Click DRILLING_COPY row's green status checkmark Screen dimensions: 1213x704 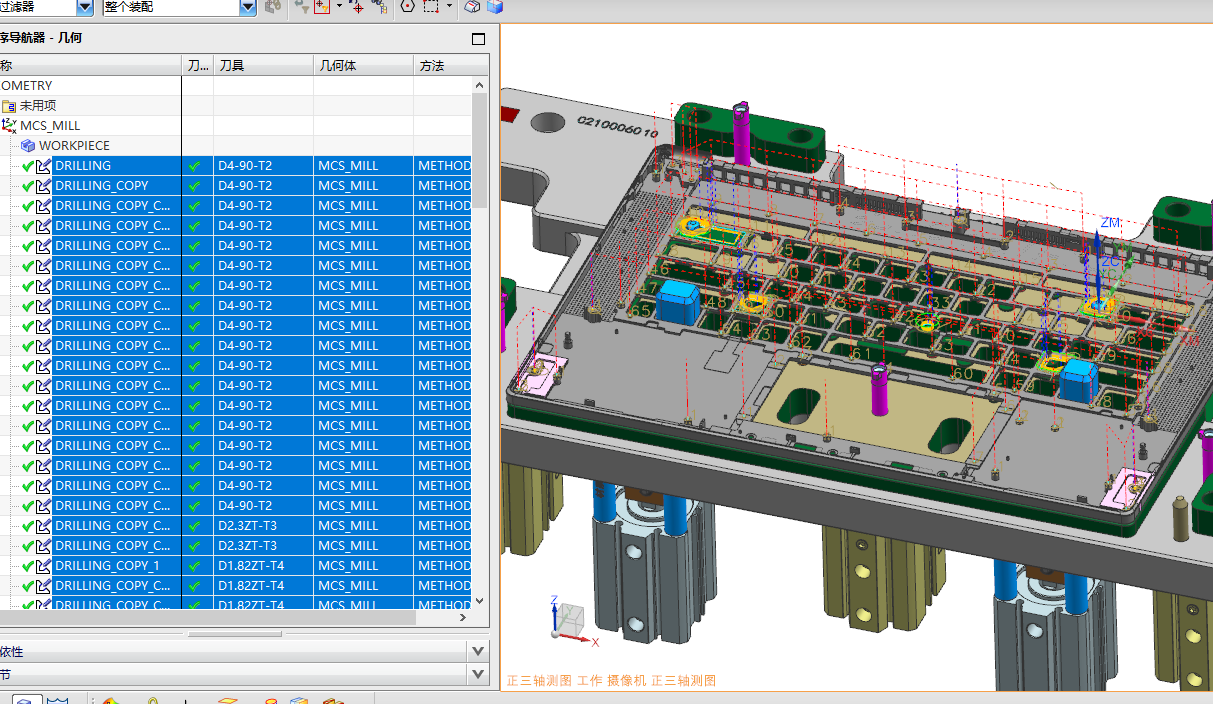click(x=28, y=186)
